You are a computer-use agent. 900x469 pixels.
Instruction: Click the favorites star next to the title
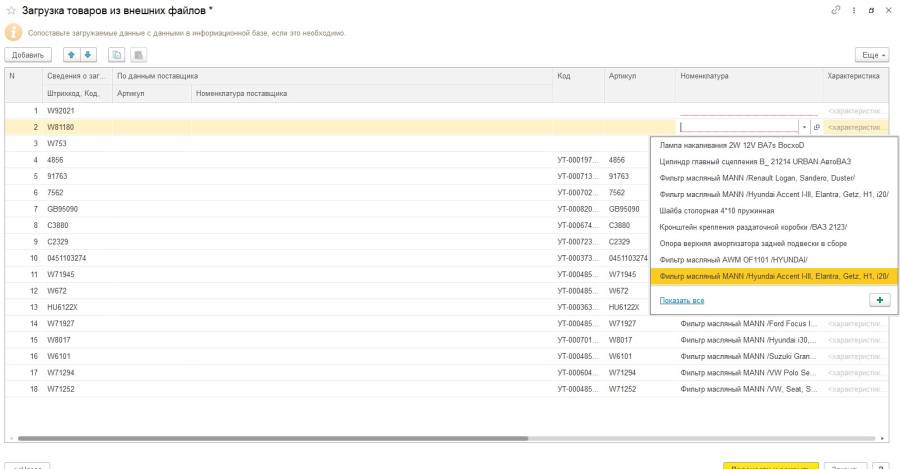coord(11,10)
